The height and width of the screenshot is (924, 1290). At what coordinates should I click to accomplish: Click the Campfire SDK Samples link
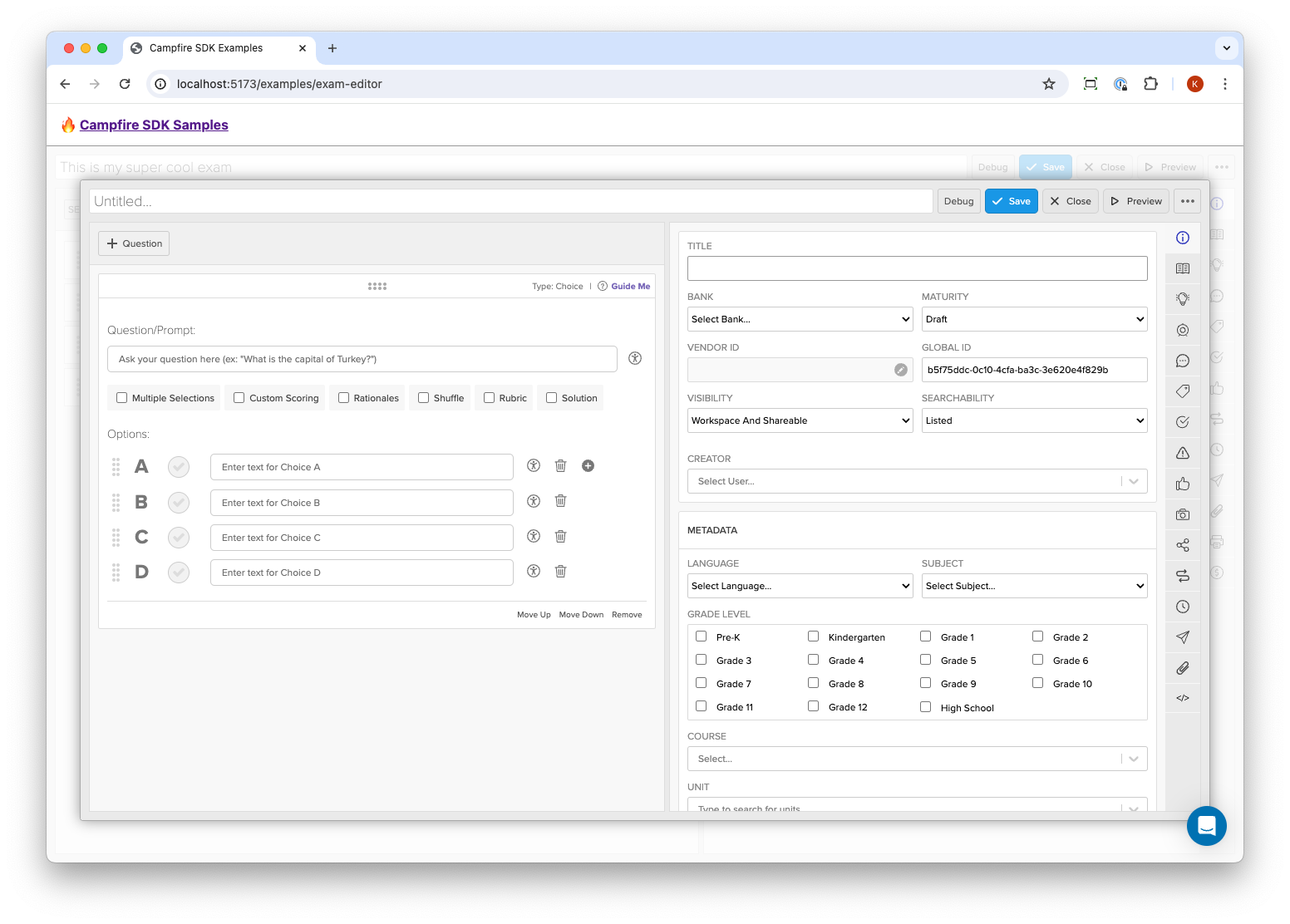coord(154,125)
